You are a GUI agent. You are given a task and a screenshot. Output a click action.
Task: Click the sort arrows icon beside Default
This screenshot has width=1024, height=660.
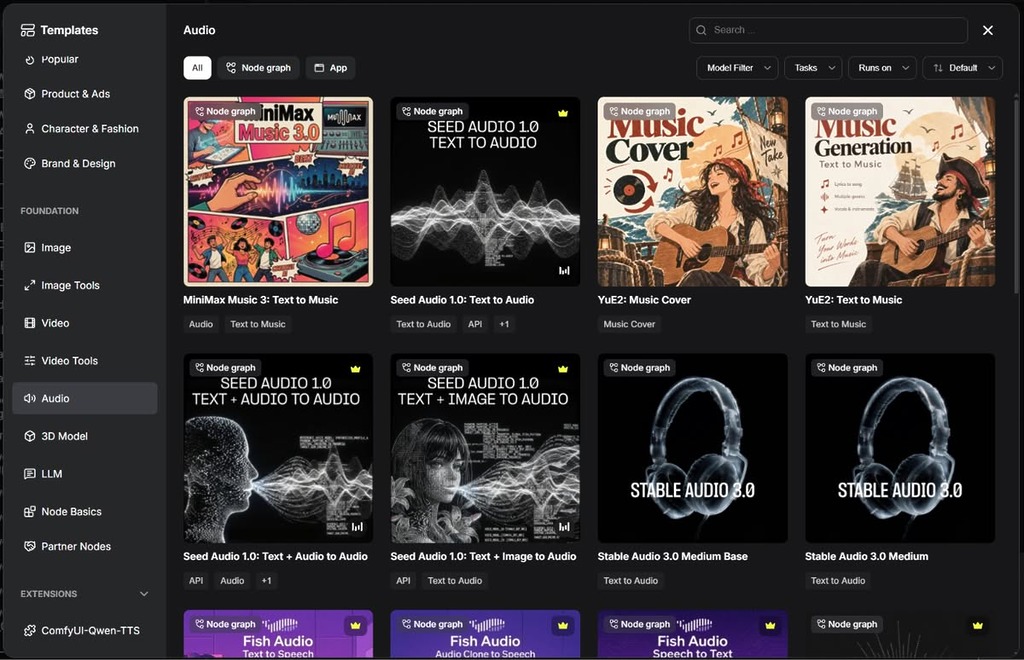[938, 68]
